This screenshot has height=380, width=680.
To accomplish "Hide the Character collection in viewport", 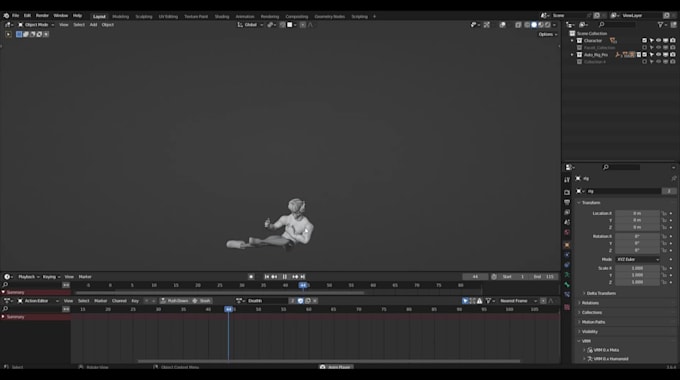I will [658, 40].
